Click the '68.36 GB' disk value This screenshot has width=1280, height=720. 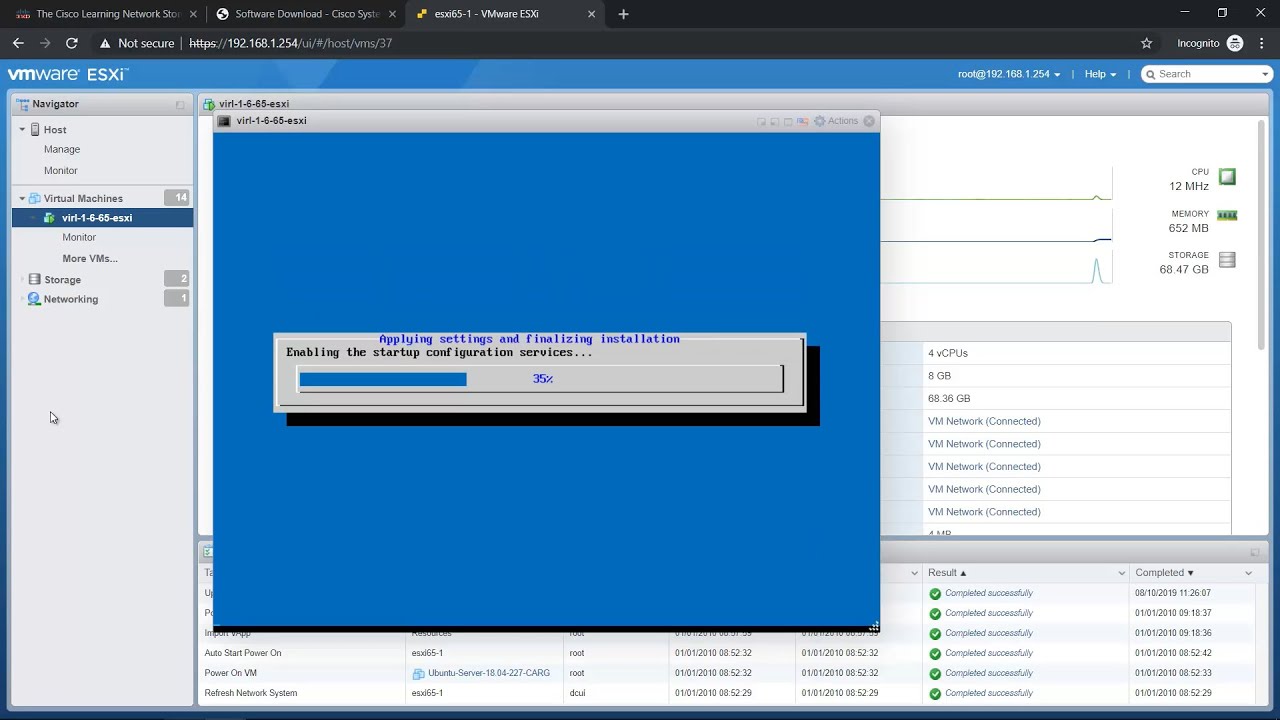pos(949,398)
